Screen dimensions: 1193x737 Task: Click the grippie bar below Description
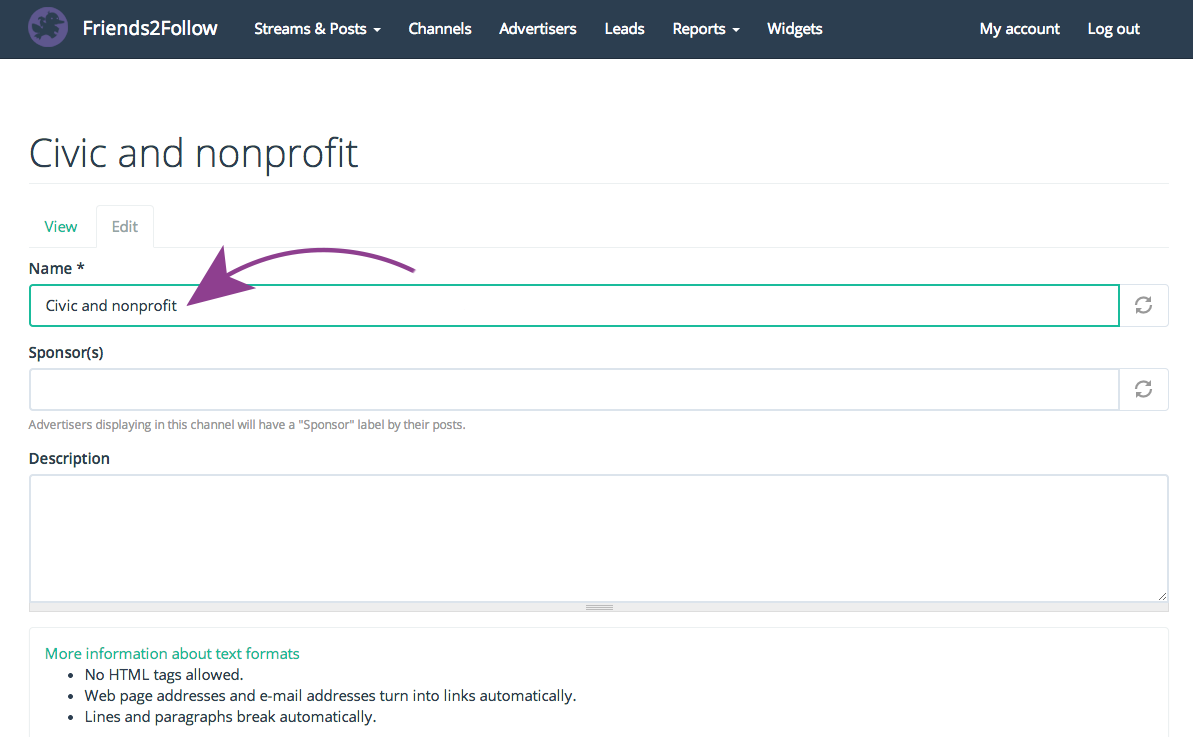(599, 607)
